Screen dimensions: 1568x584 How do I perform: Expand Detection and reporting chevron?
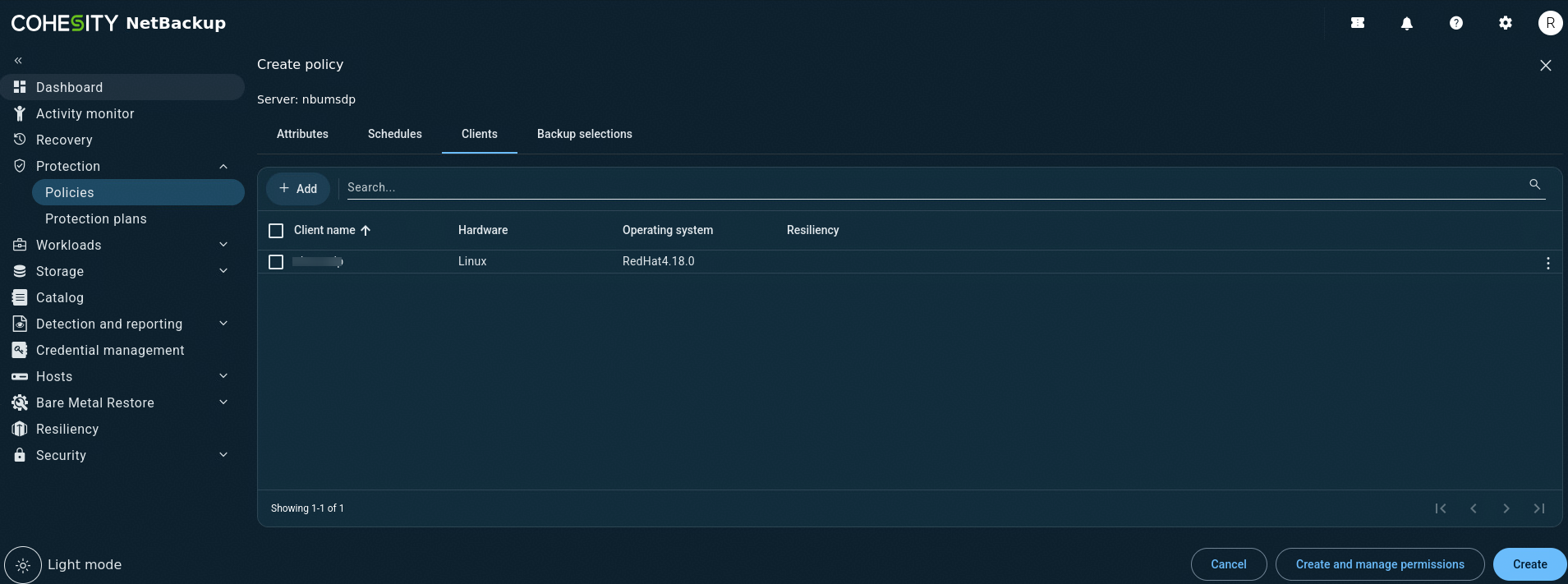point(223,324)
